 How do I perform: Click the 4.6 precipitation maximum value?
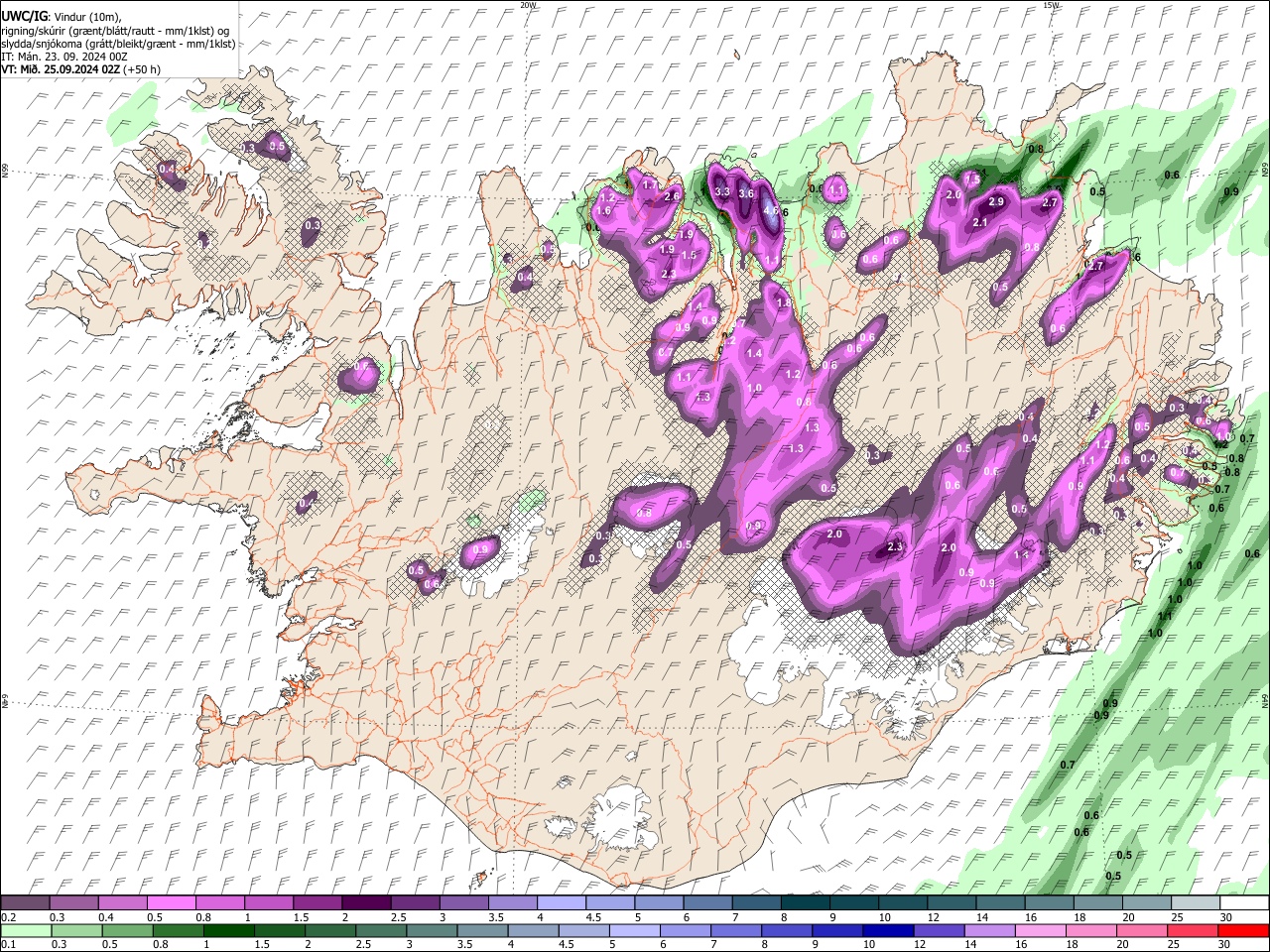tap(772, 210)
